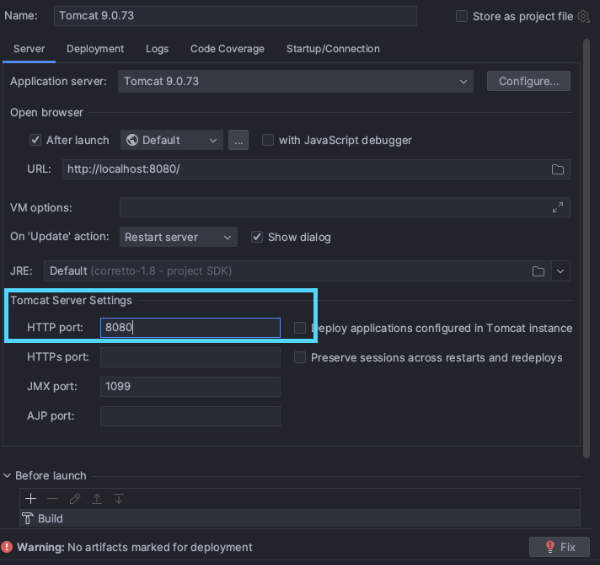Click the minus remove icon under Before launch
Screen dimensions: 600x565
[52, 499]
